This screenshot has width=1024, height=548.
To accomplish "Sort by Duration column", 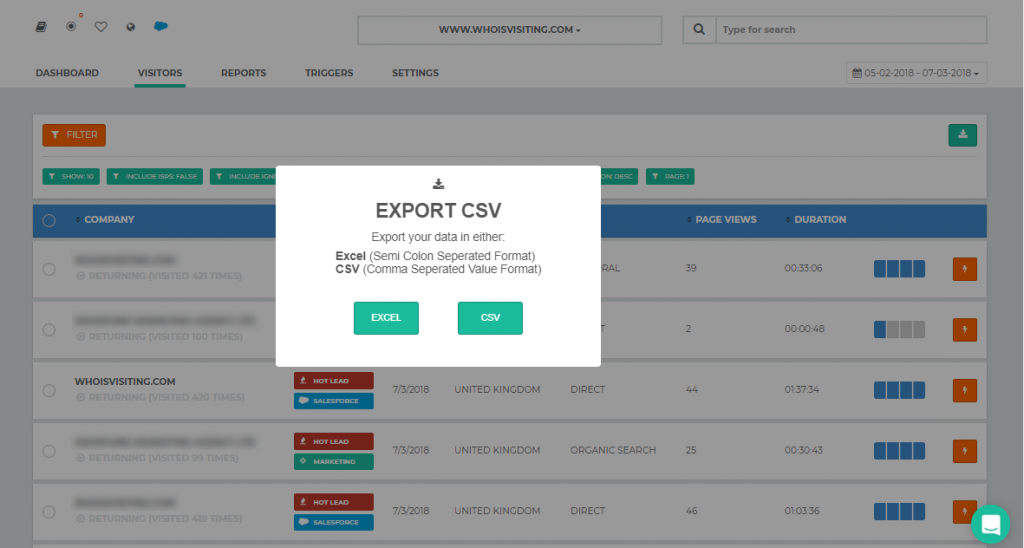I will tap(816, 219).
